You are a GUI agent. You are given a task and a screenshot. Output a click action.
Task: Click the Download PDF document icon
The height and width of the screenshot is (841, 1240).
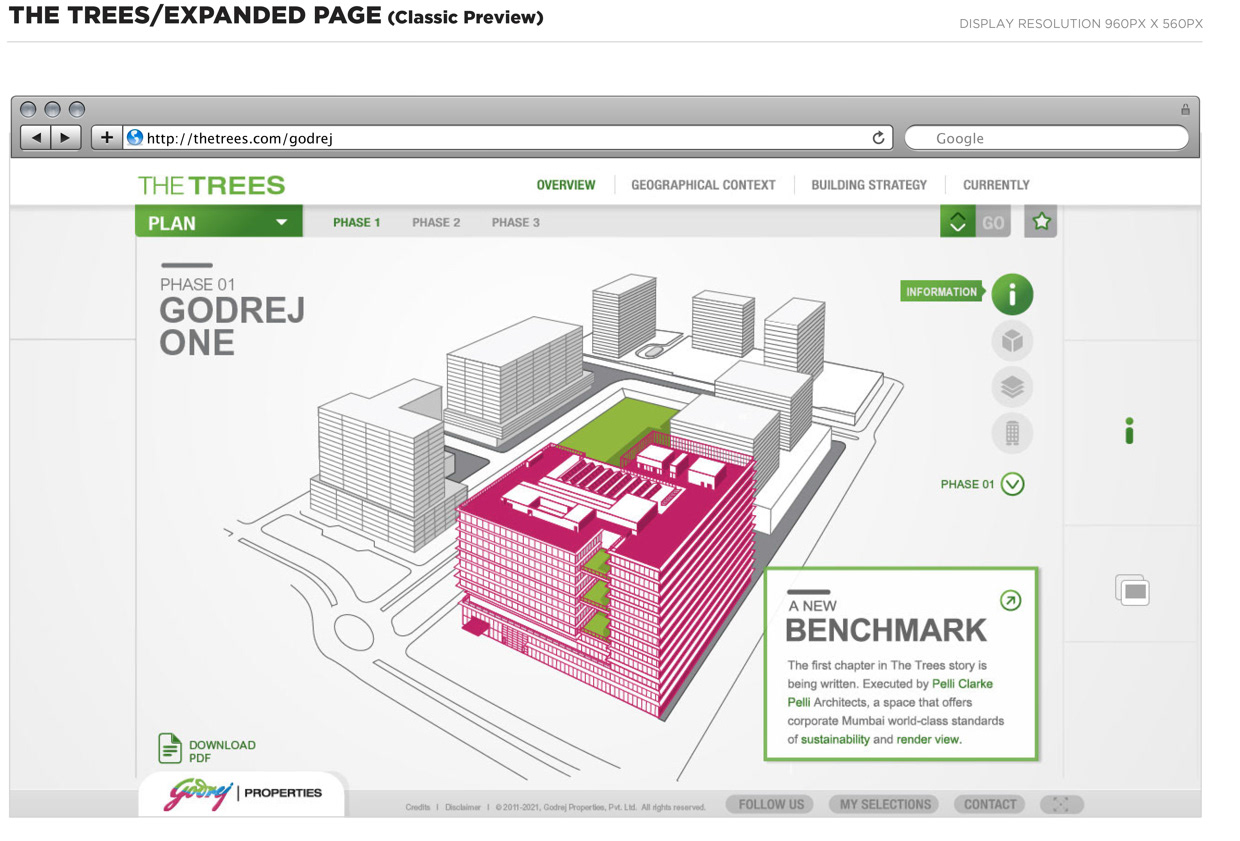tap(170, 749)
